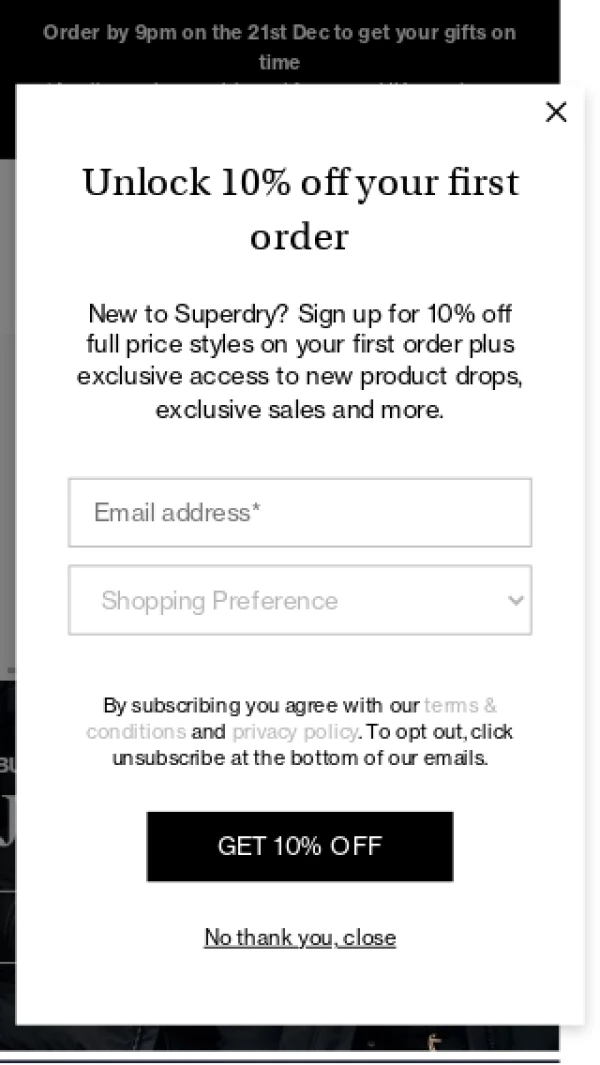
Task: Click the Email address input field
Action: 300,513
